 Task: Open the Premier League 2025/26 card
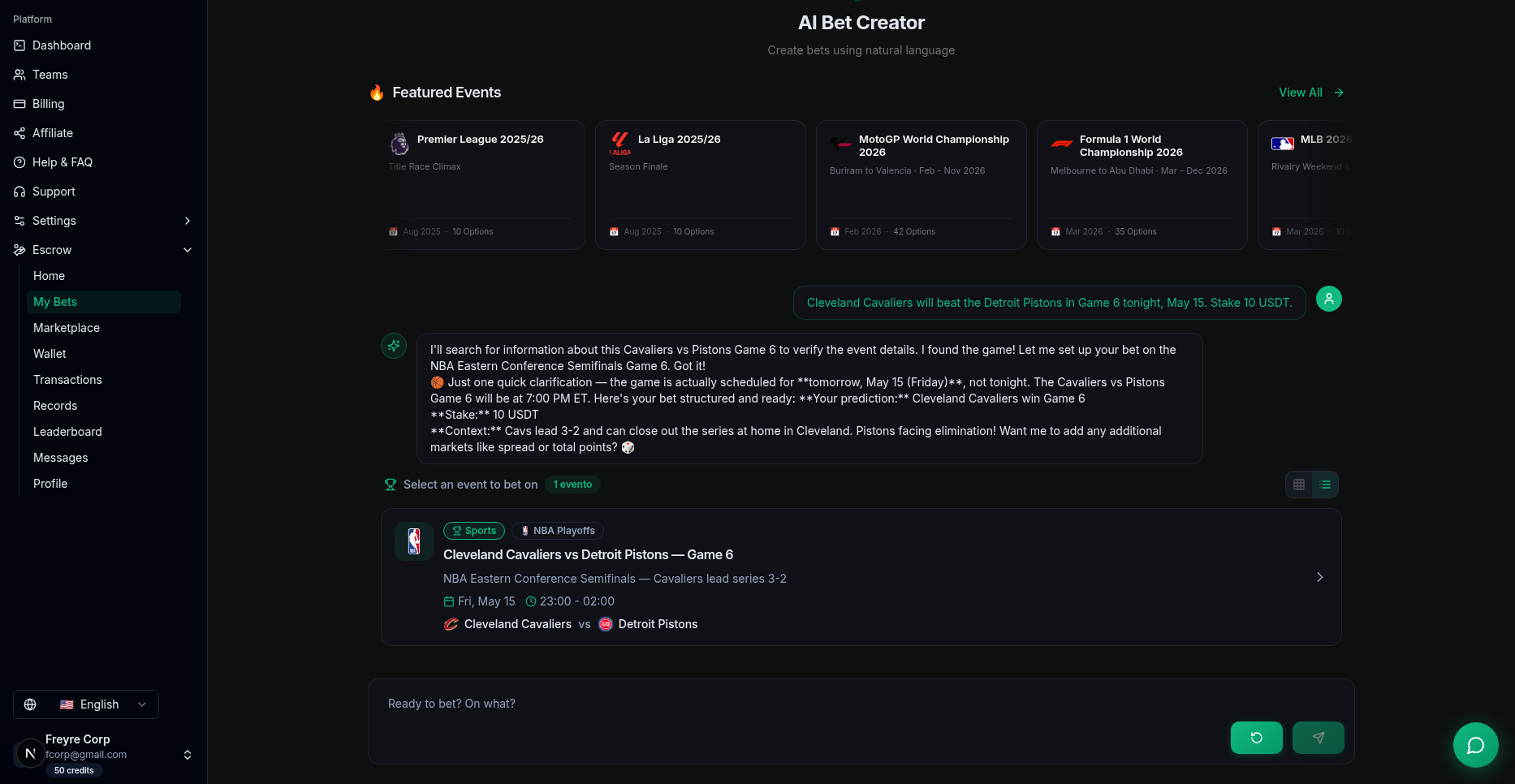coord(480,185)
